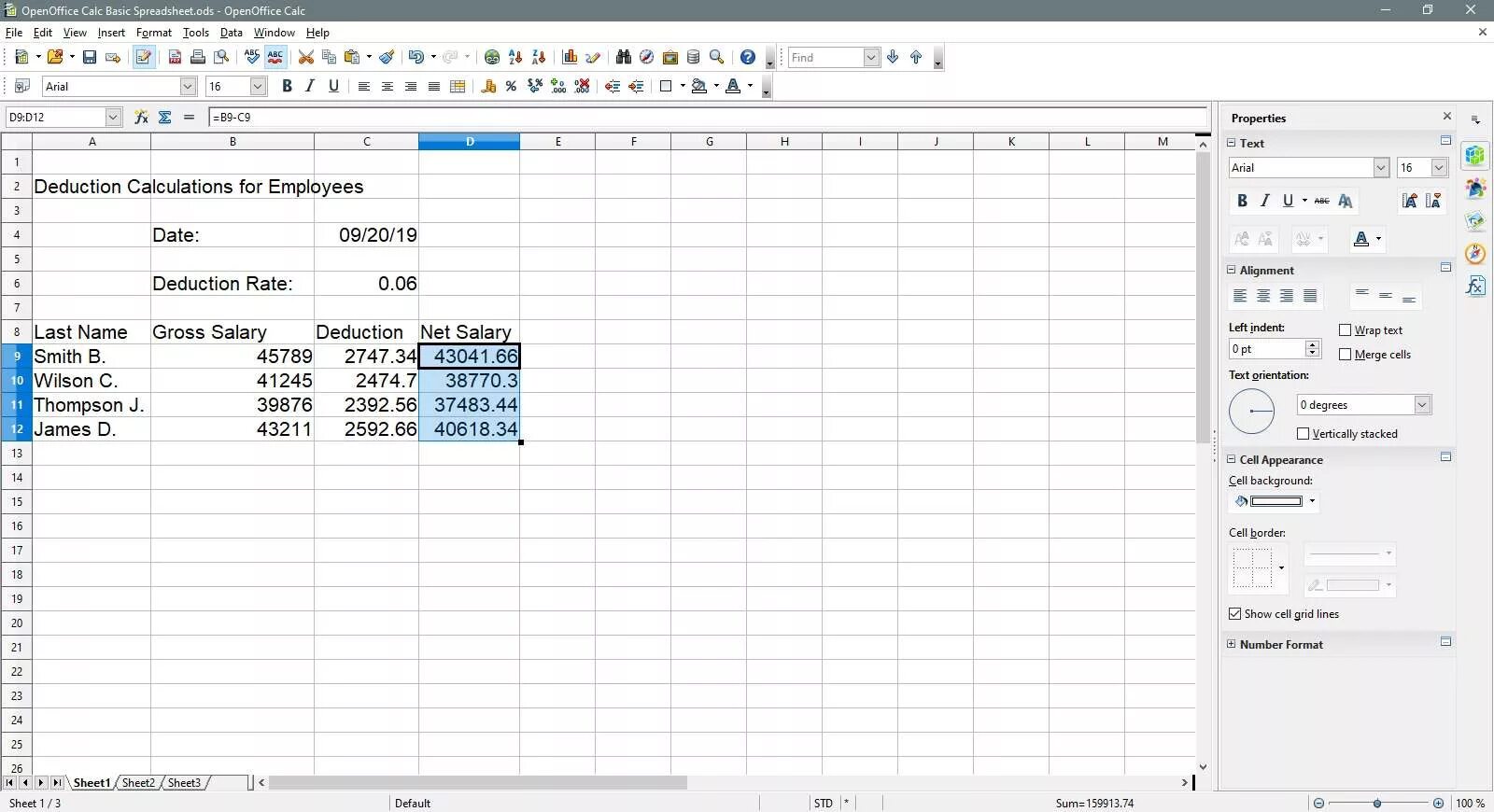Image resolution: width=1494 pixels, height=812 pixels.
Task: Apply Currency number format icon
Action: (x=488, y=86)
